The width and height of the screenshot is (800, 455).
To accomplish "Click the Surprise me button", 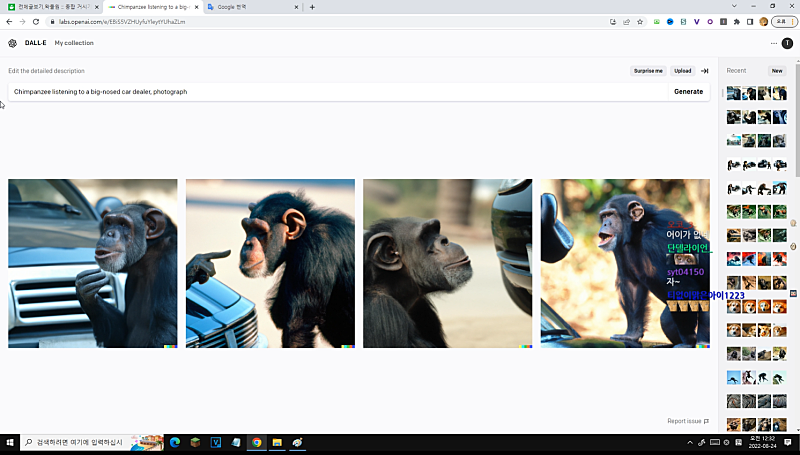I will click(648, 71).
